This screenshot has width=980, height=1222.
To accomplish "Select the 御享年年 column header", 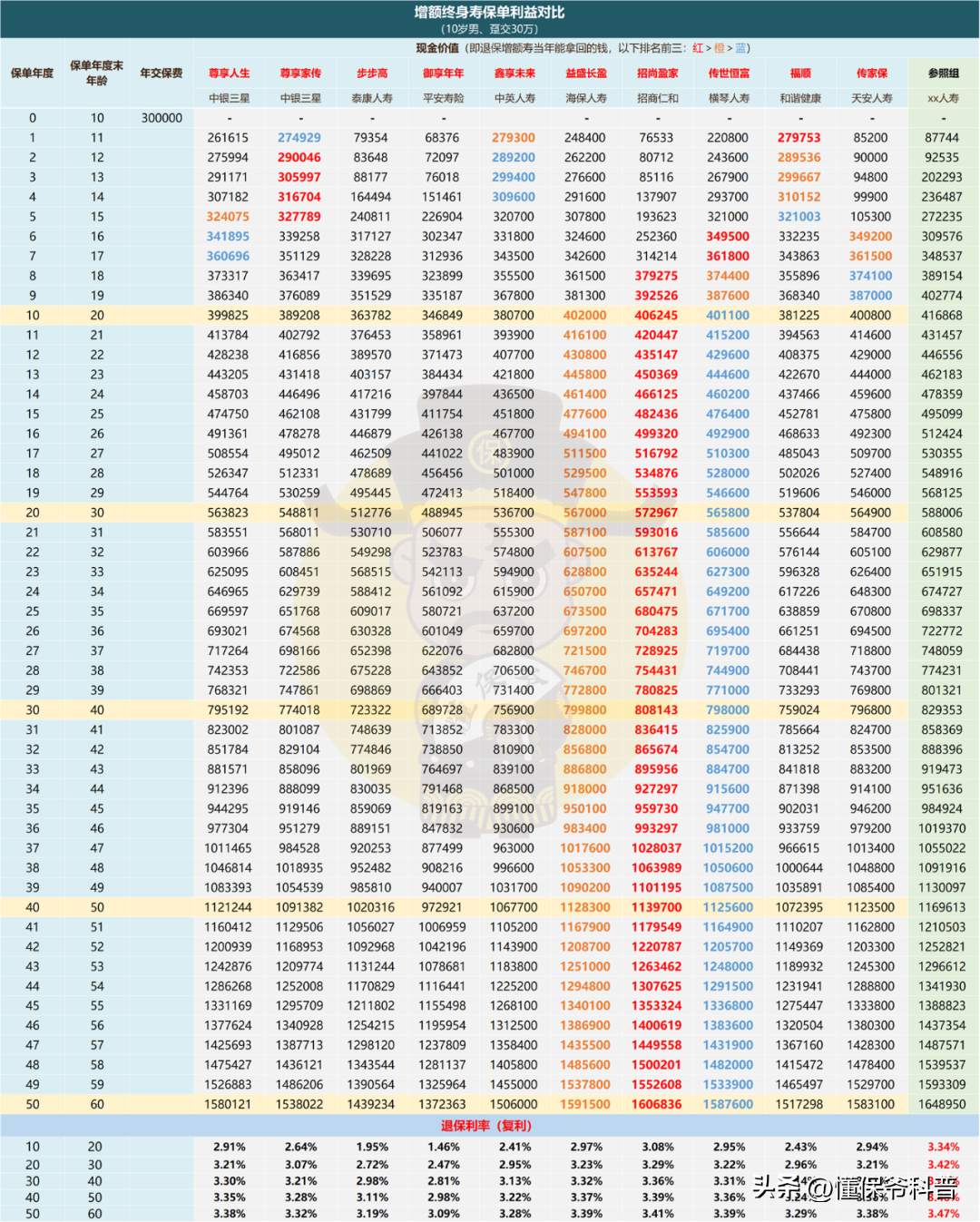I will pos(443,73).
